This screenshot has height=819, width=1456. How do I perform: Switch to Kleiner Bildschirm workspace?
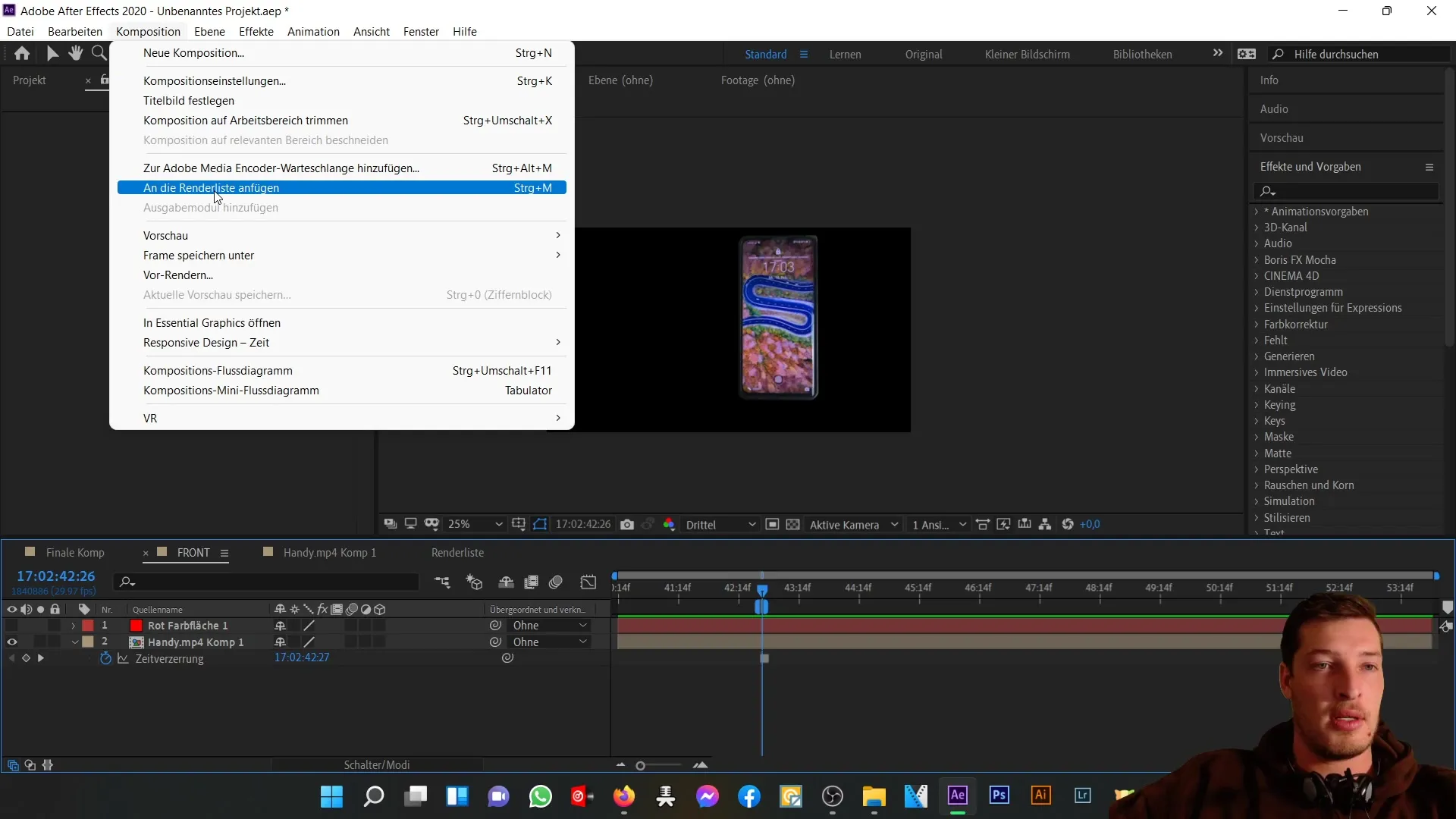[1027, 55]
